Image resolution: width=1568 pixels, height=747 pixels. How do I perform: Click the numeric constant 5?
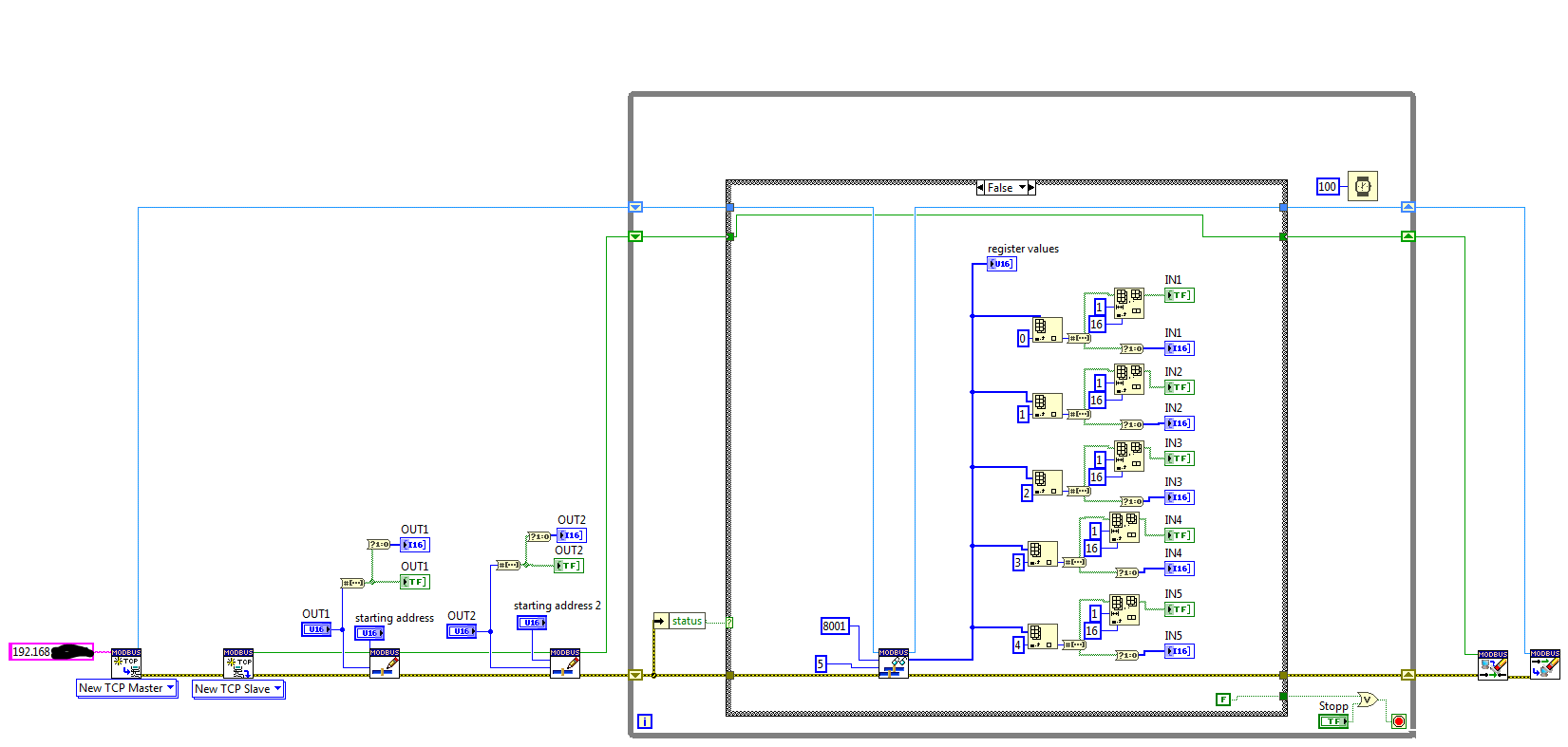(822, 663)
